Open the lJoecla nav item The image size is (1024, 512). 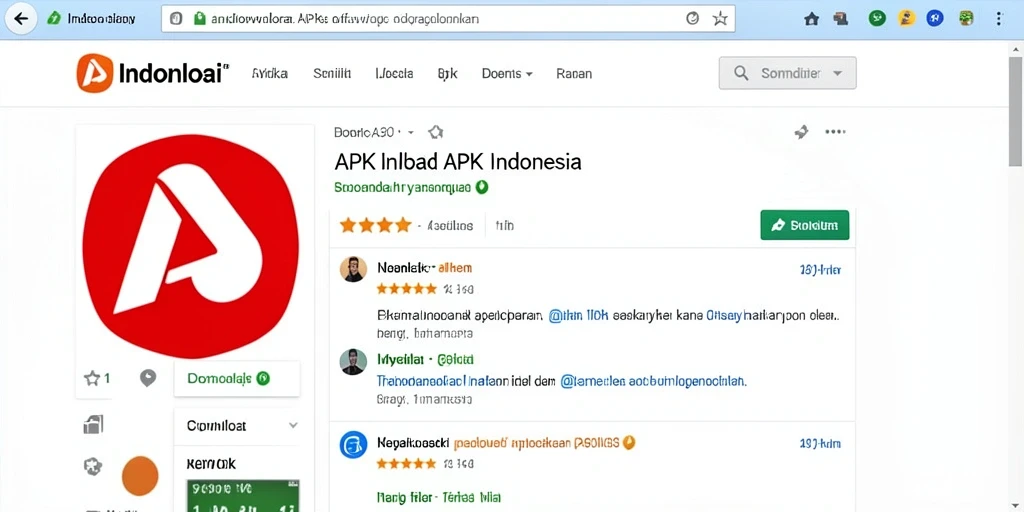point(394,74)
